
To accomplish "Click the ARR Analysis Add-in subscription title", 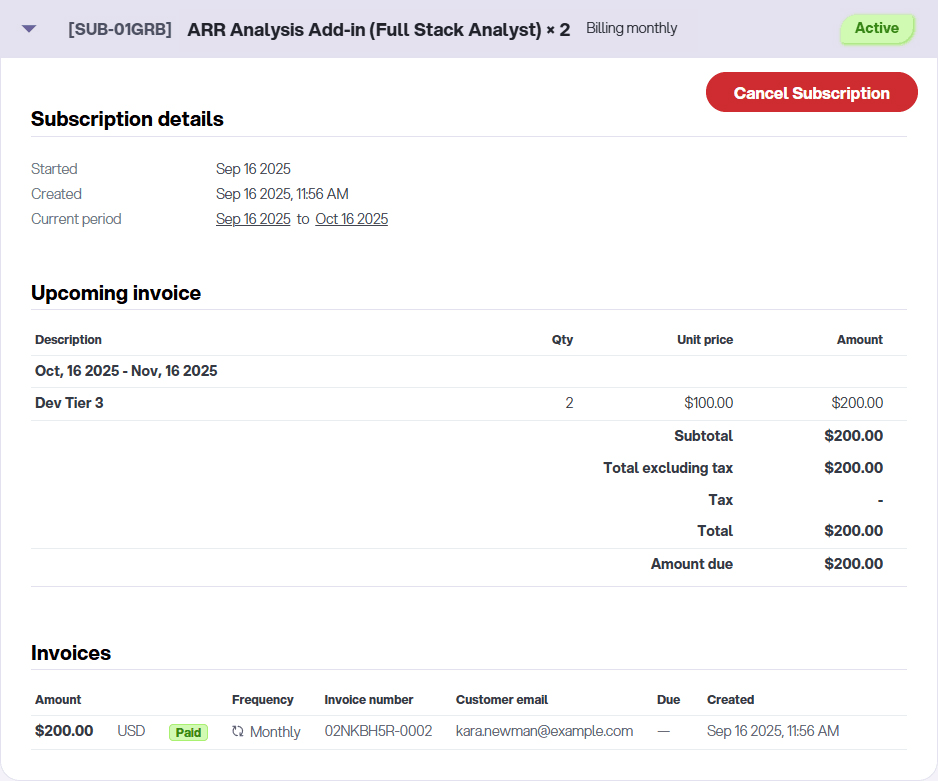I will click(378, 29).
